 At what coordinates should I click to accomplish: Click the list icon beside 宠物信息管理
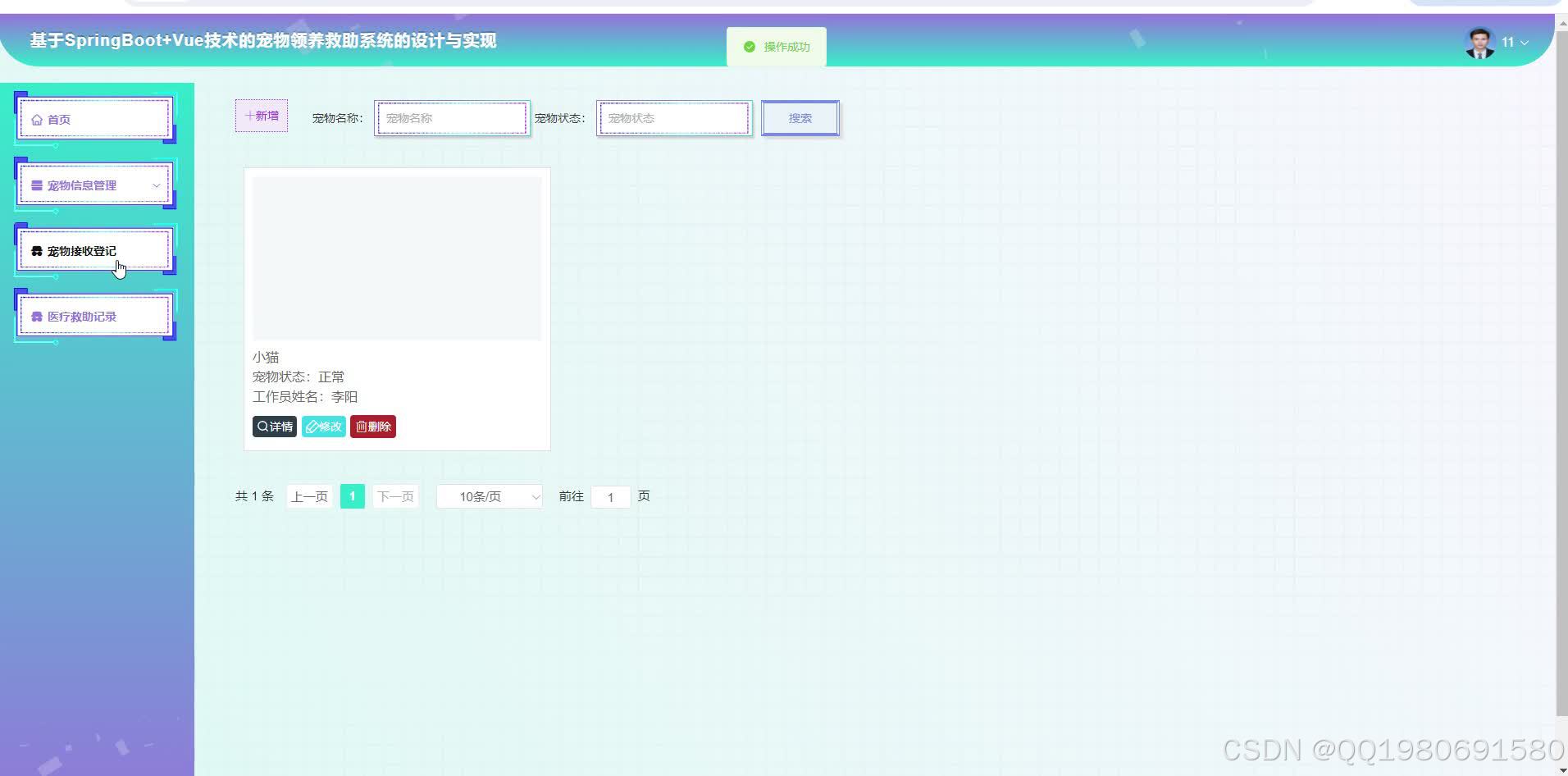[36, 185]
